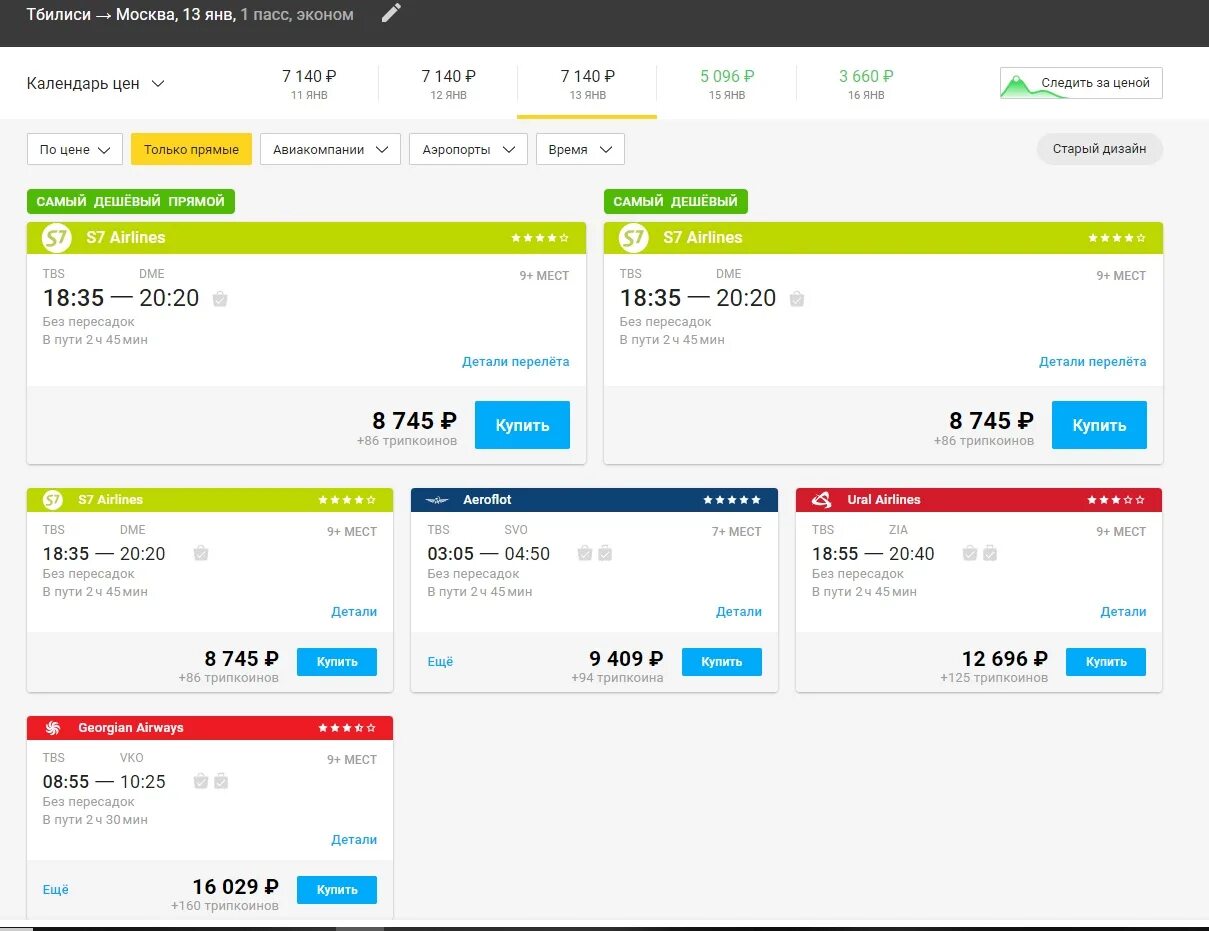1209x931 pixels.
Task: Buy the Ural Airlines ticket for 12 696 ₽
Action: pyautogui.click(x=1106, y=662)
